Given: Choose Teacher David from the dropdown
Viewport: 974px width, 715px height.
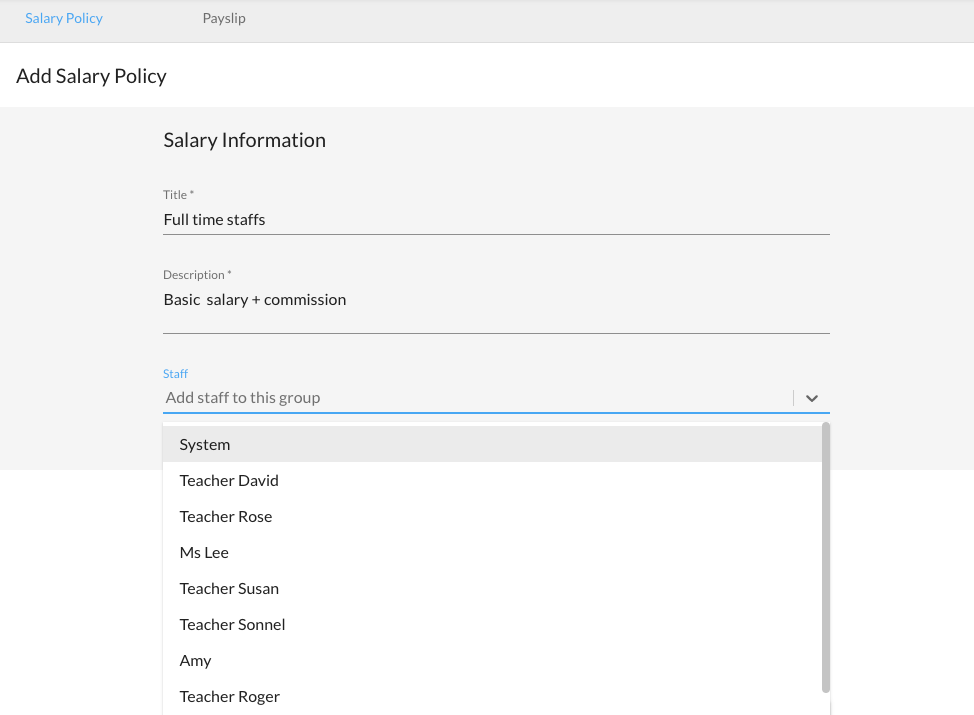Looking at the screenshot, I should (229, 481).
